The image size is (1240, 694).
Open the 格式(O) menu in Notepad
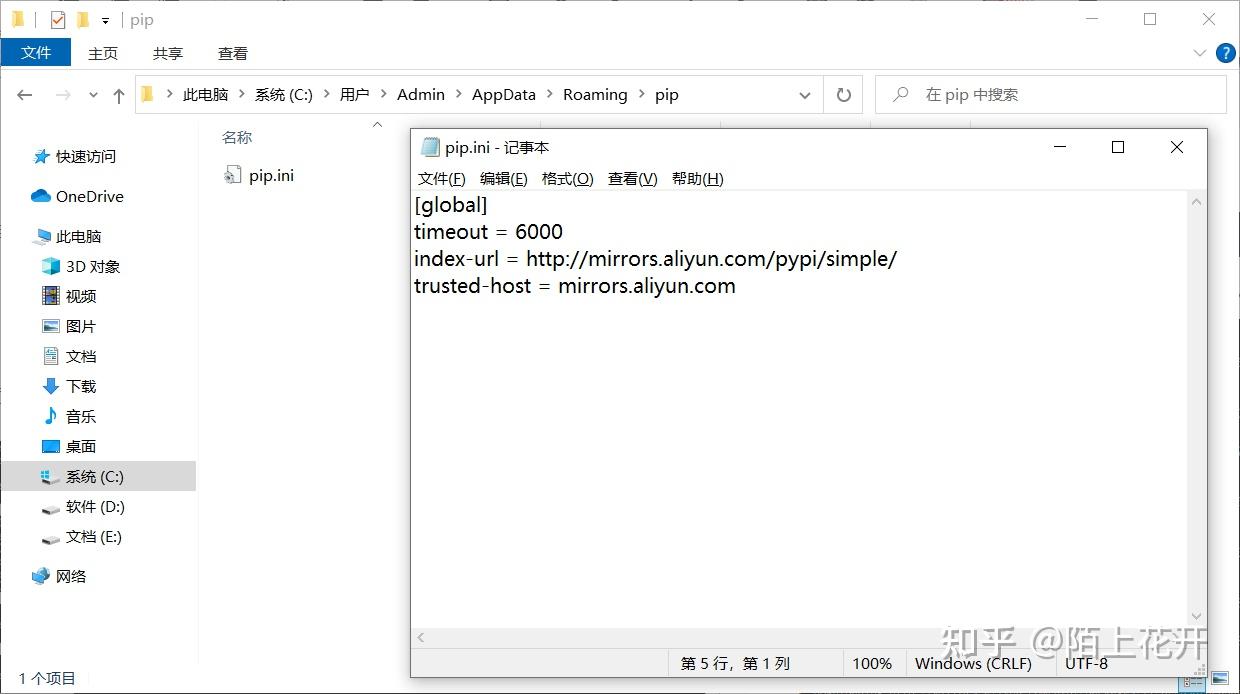(566, 178)
